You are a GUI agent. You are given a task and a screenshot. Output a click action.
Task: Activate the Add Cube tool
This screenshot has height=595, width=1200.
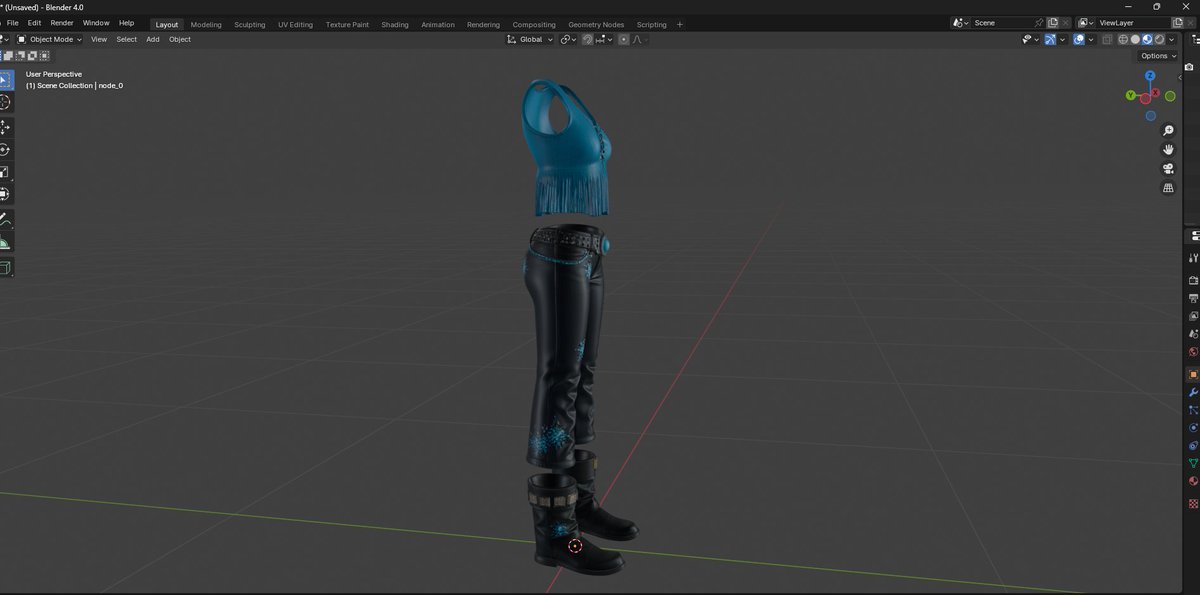pyautogui.click(x=5, y=267)
